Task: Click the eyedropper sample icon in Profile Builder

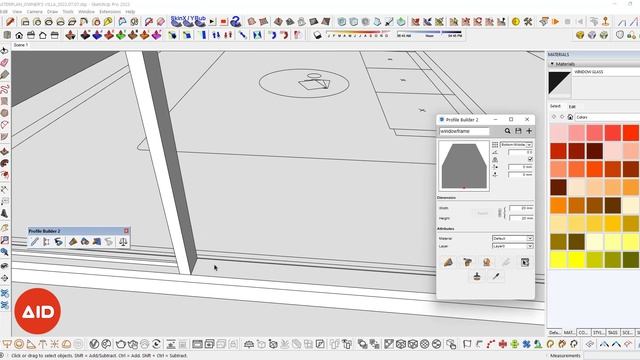Action: [496, 277]
